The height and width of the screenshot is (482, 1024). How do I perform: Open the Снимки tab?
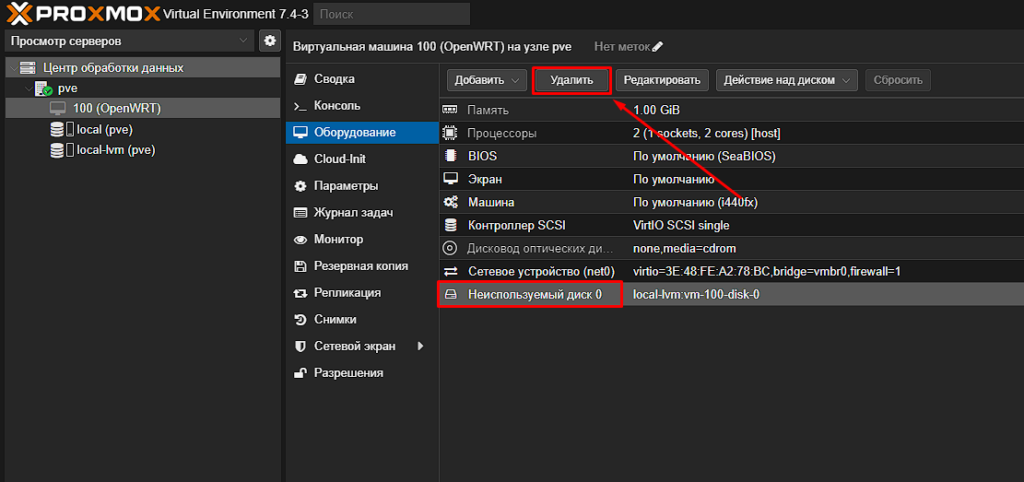(362, 320)
